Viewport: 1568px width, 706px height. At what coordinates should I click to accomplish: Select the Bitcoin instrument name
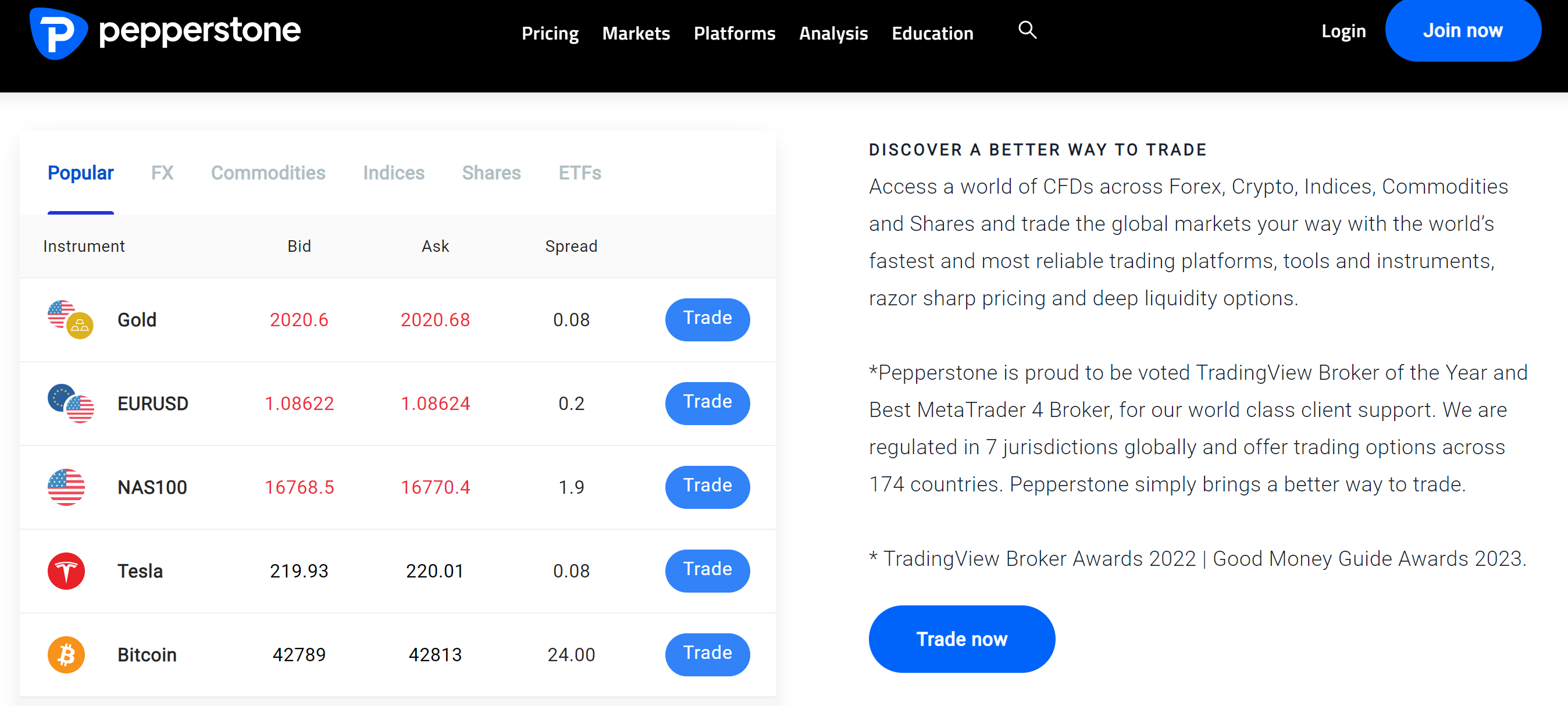(x=146, y=654)
